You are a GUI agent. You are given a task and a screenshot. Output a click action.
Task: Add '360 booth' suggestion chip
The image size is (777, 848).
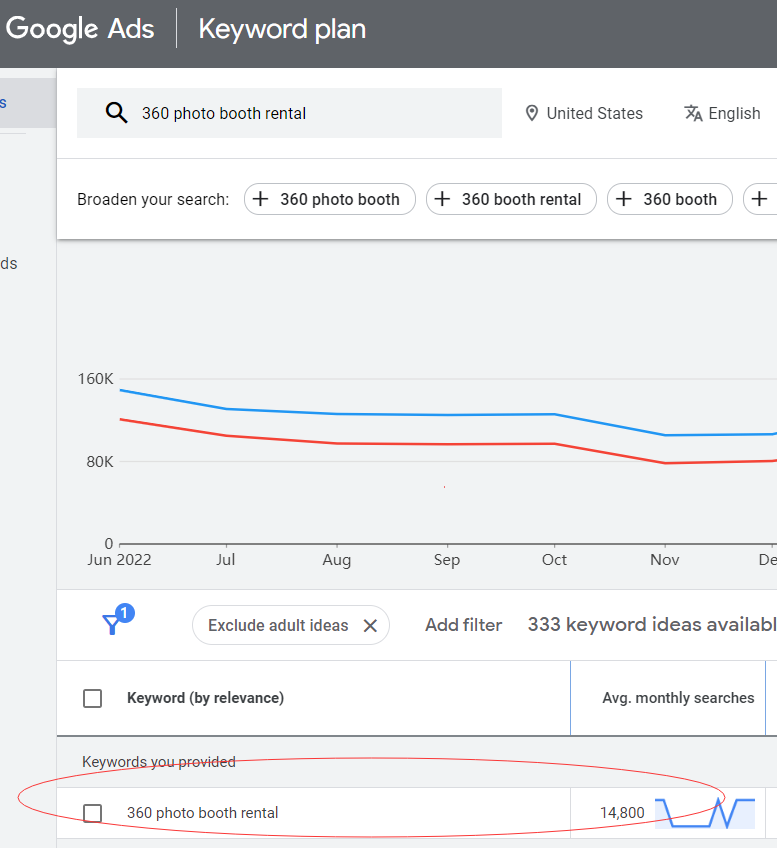point(670,199)
